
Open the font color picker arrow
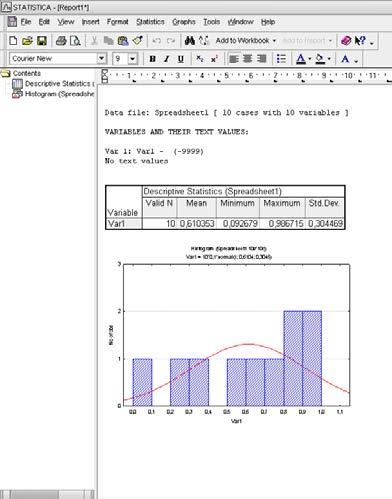pyautogui.click(x=310, y=59)
